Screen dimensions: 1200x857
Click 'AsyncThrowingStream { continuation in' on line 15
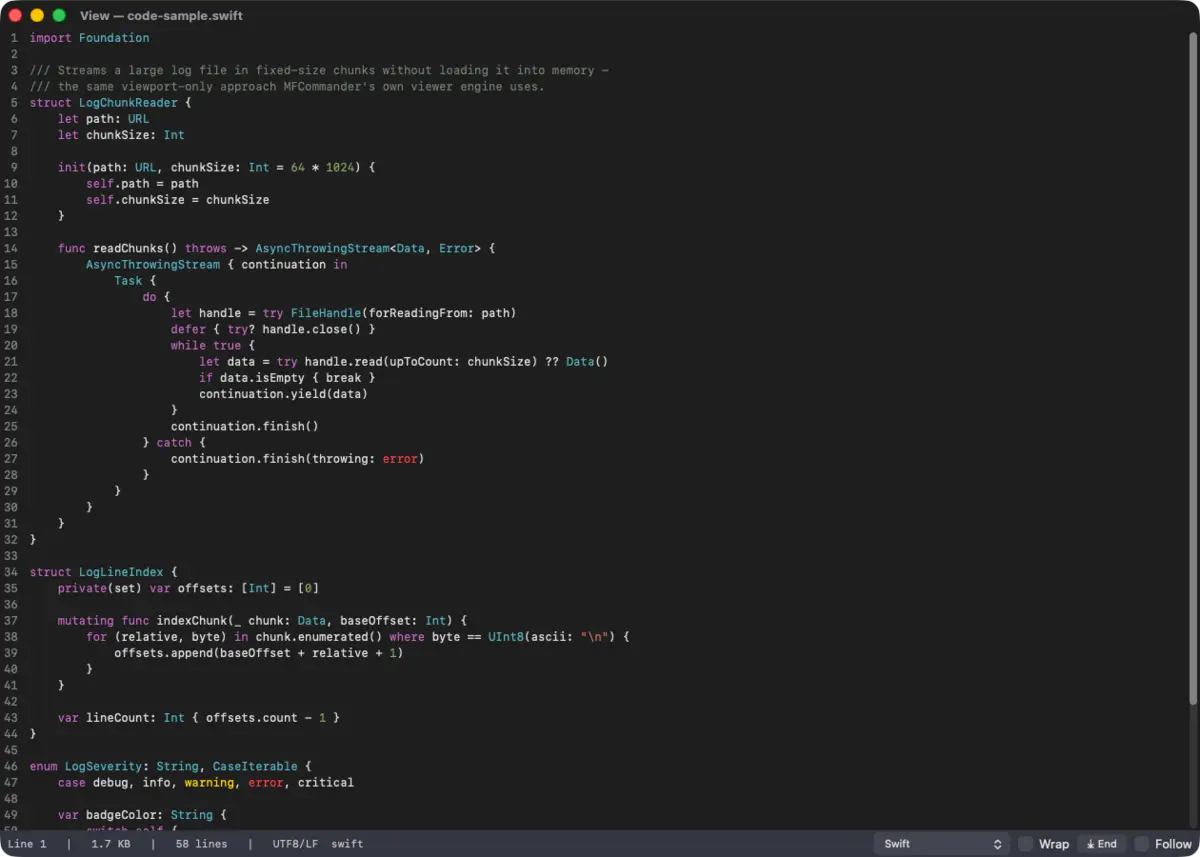[216, 264]
